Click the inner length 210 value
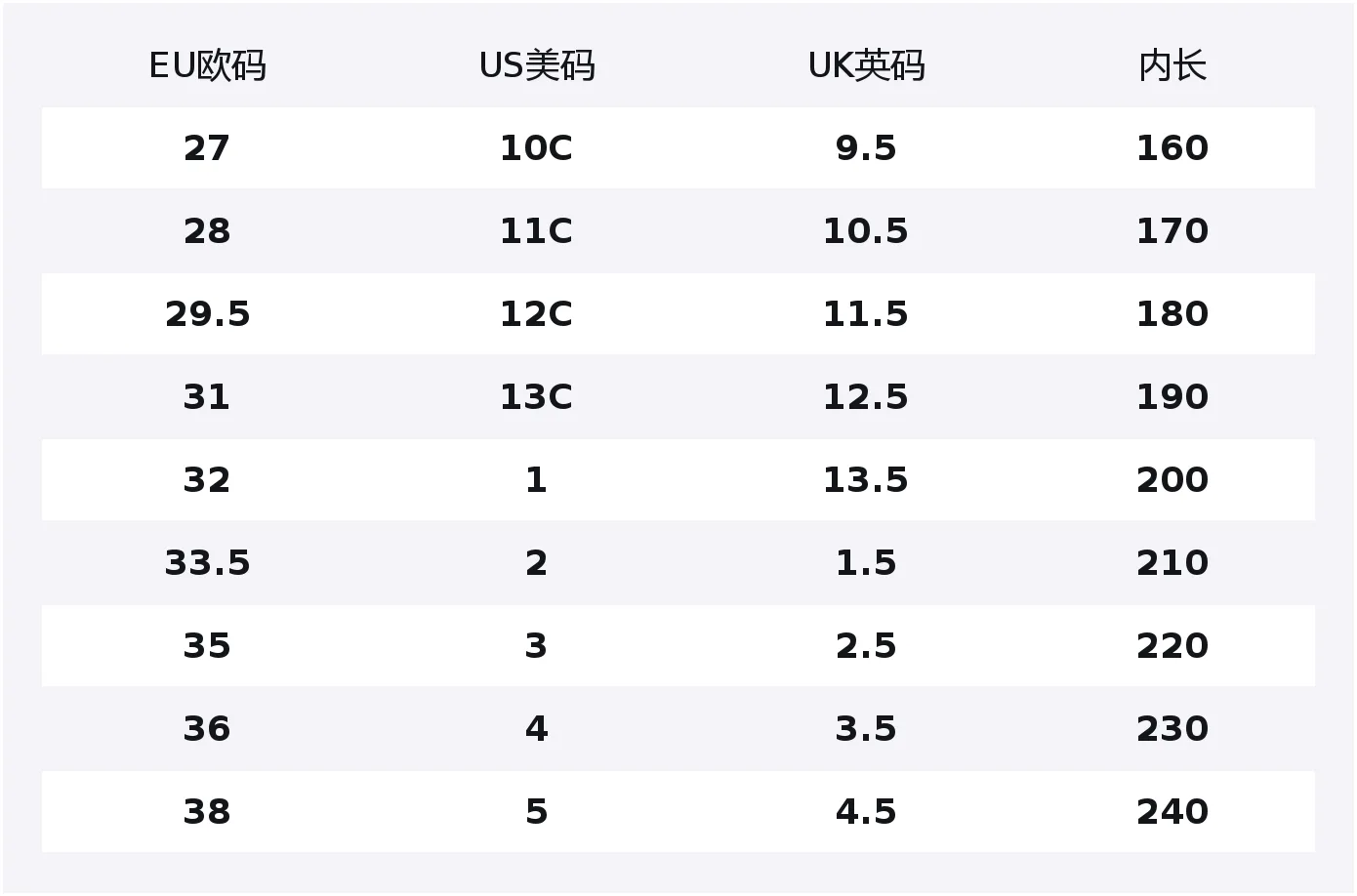This screenshot has width=1357, height=896. tap(1172, 563)
